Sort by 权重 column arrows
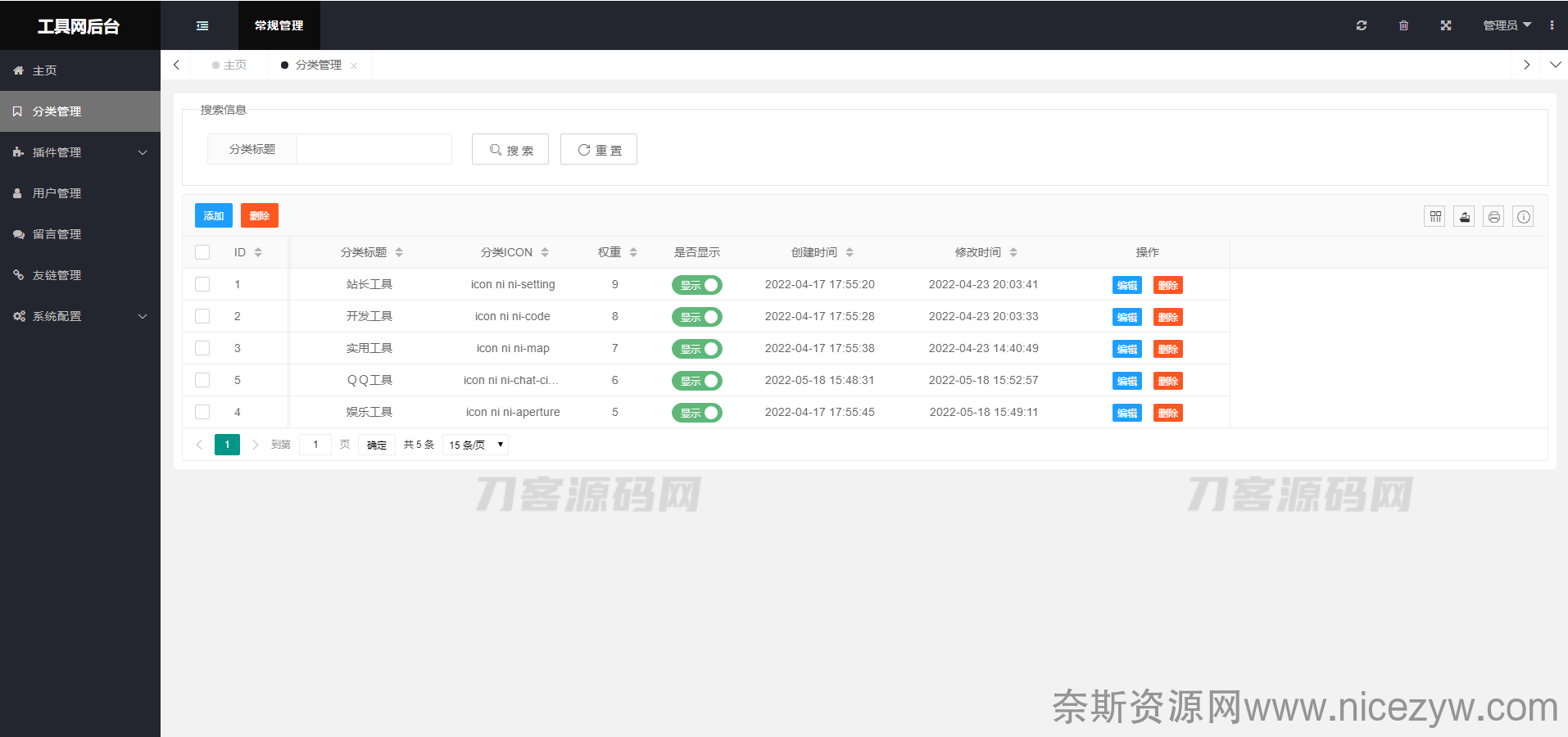Image resolution: width=1568 pixels, height=737 pixels. click(x=633, y=252)
